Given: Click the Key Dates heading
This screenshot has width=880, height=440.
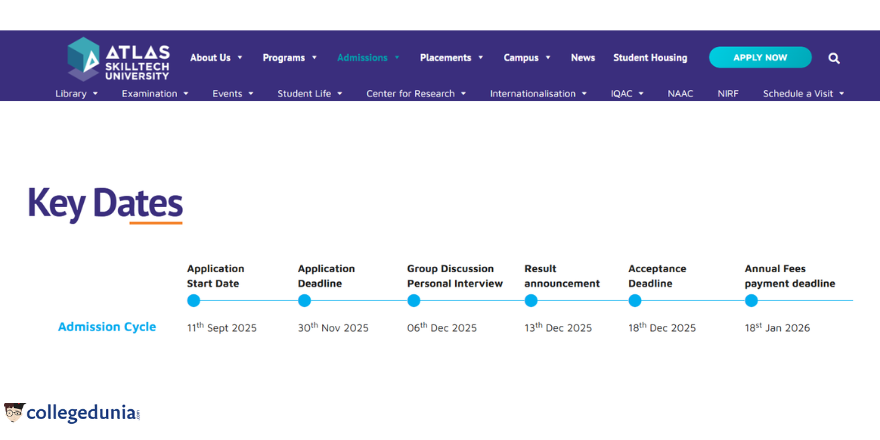Looking at the screenshot, I should pos(106,203).
